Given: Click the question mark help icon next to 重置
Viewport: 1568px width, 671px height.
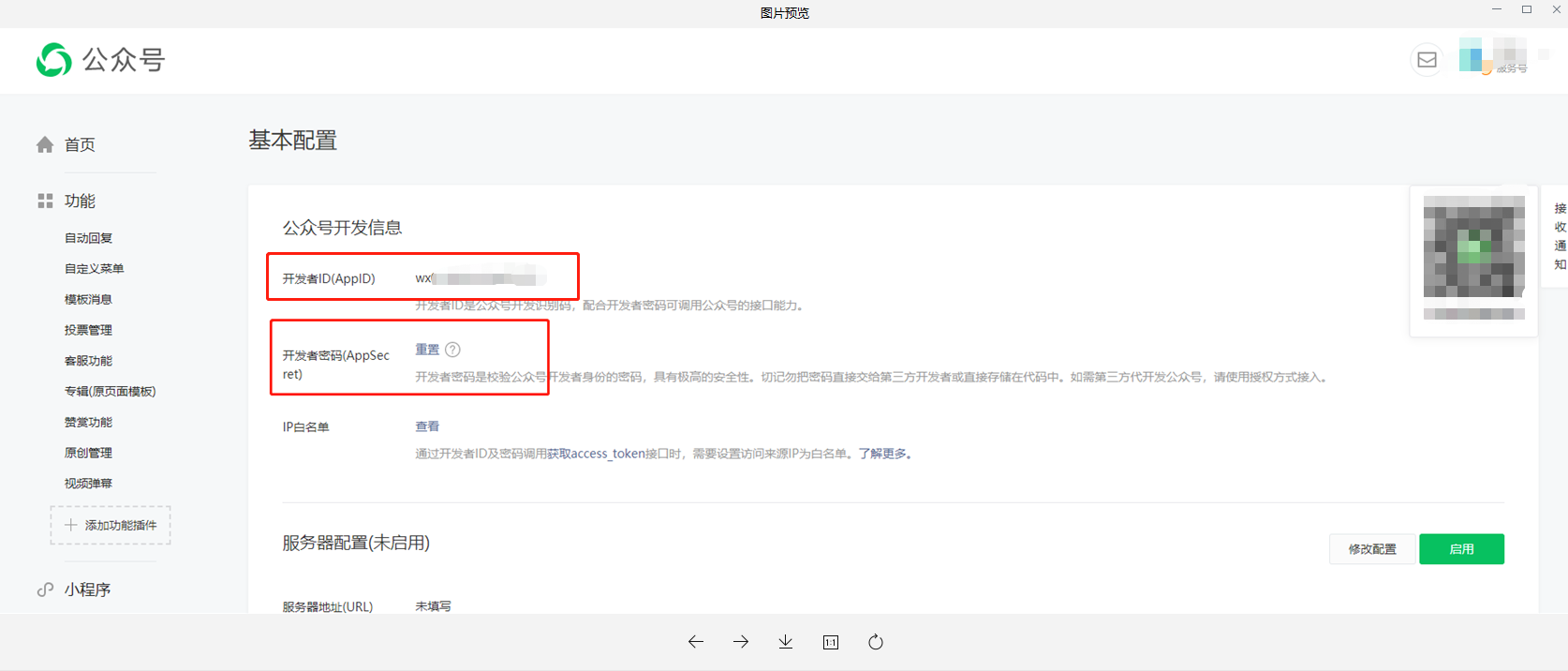Looking at the screenshot, I should coord(452,350).
